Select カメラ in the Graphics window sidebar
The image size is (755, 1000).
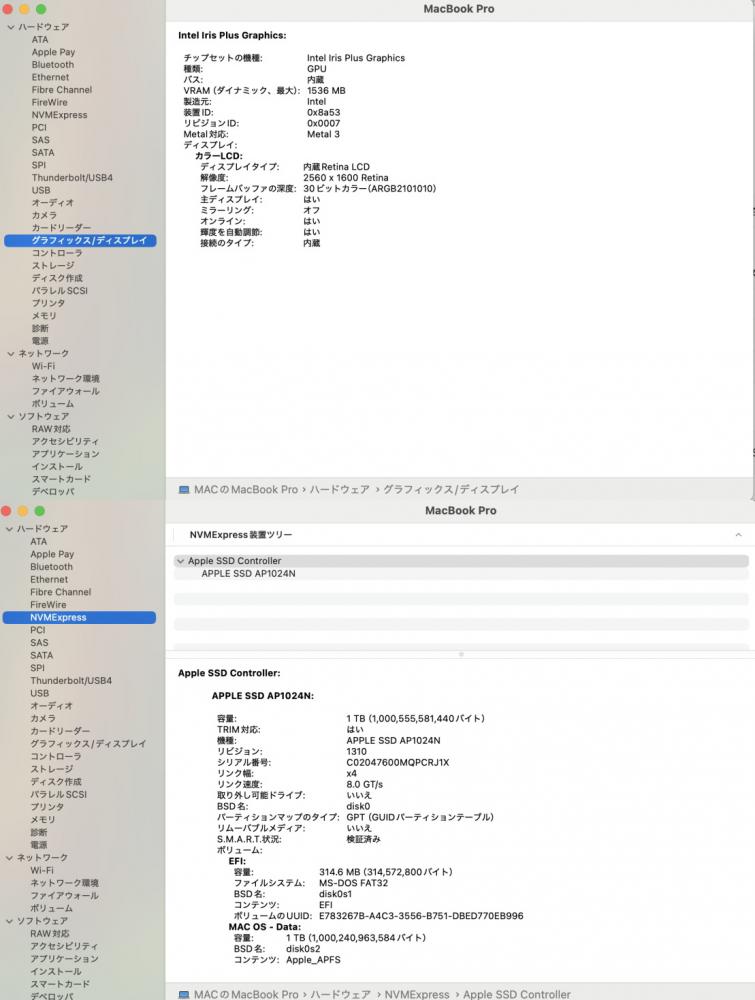click(44, 216)
